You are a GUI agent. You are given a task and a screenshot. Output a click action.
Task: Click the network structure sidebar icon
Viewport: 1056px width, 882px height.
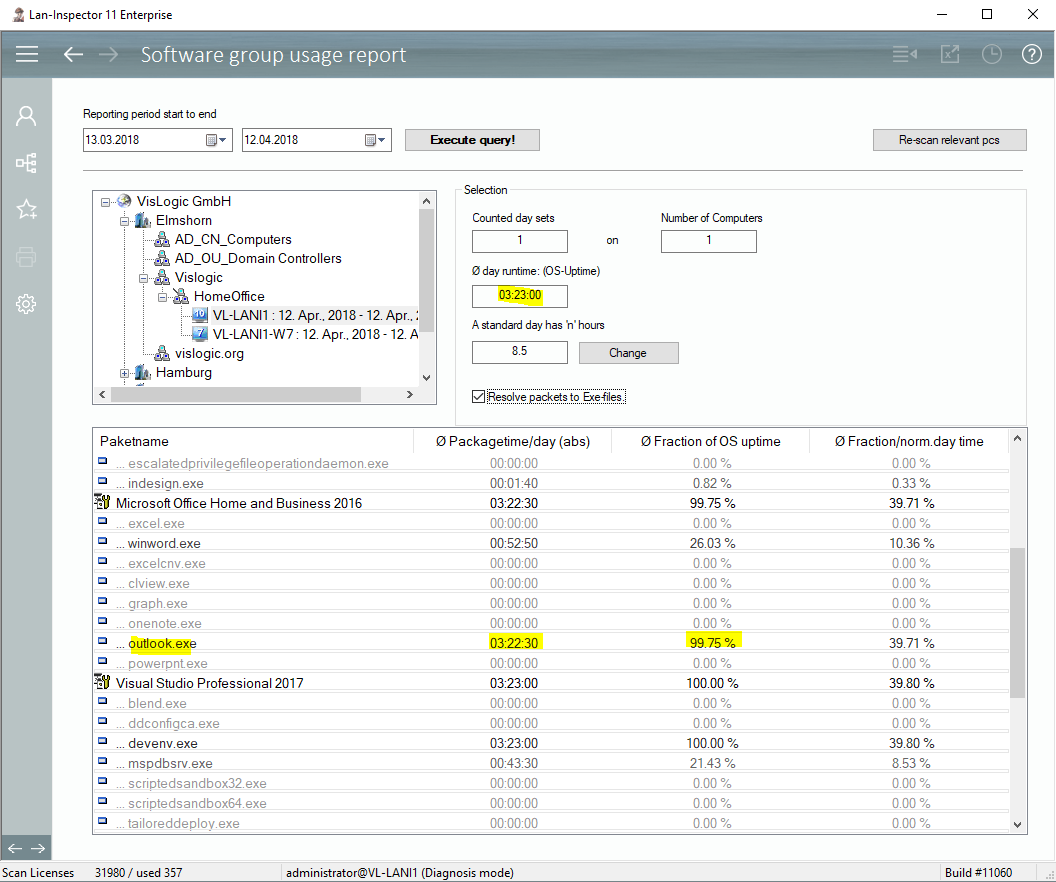point(26,163)
